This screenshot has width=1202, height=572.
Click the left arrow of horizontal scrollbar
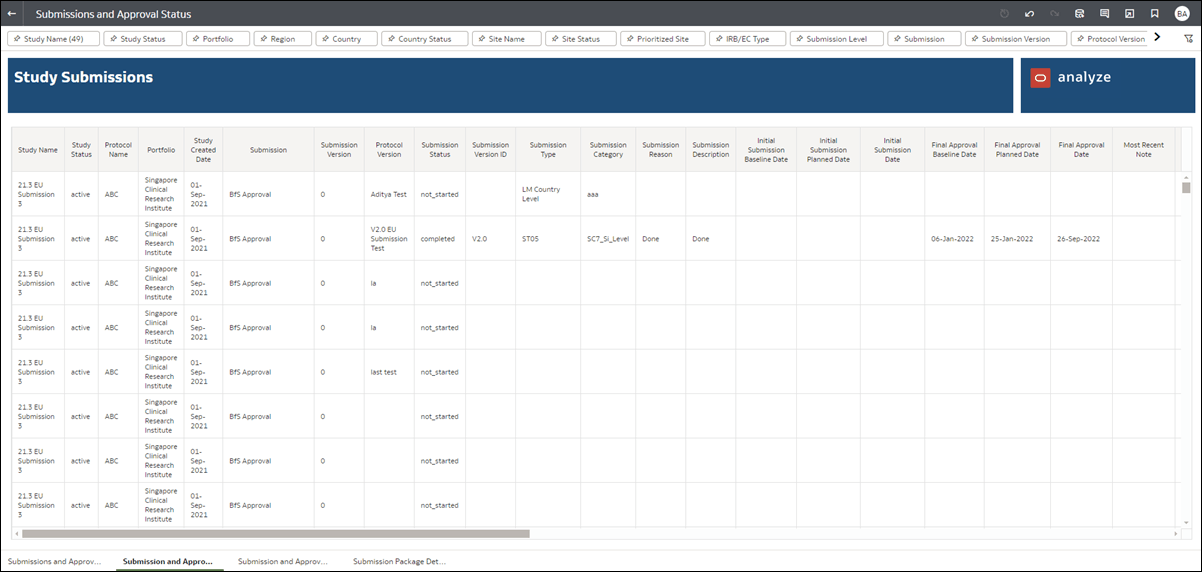point(16,534)
